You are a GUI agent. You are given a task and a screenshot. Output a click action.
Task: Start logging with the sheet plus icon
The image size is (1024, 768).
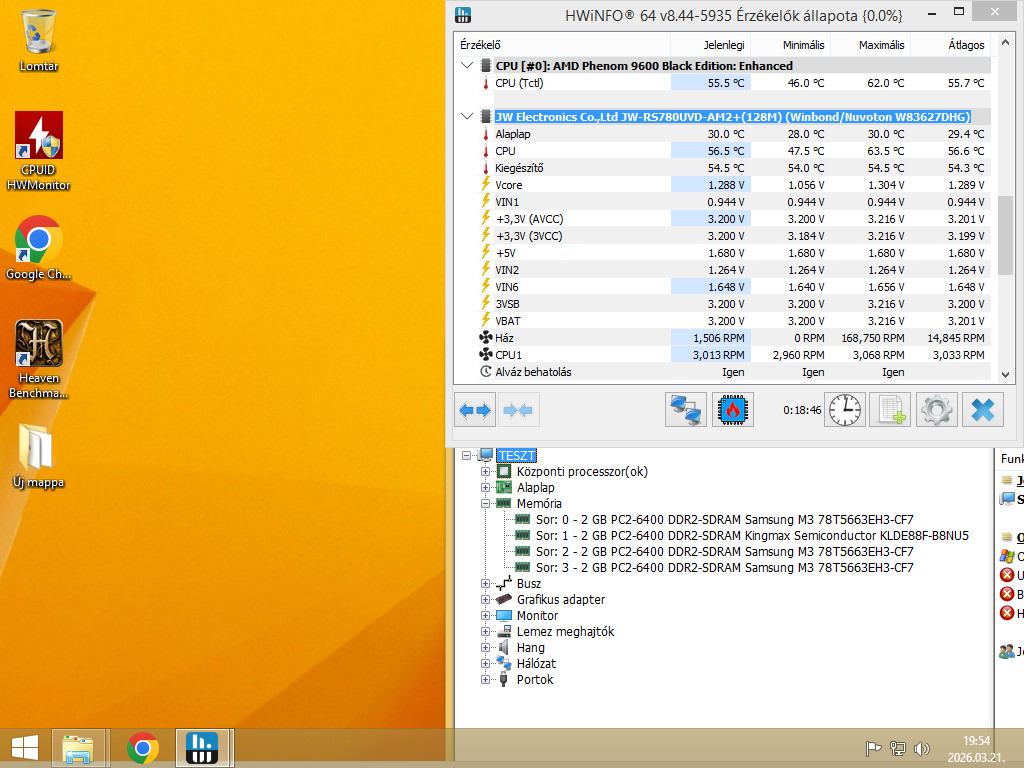(891, 410)
